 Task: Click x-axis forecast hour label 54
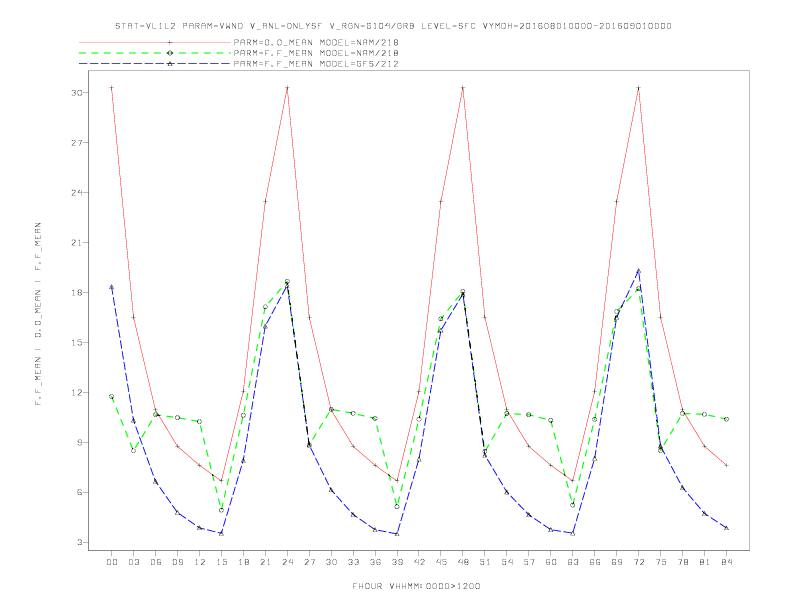click(507, 562)
